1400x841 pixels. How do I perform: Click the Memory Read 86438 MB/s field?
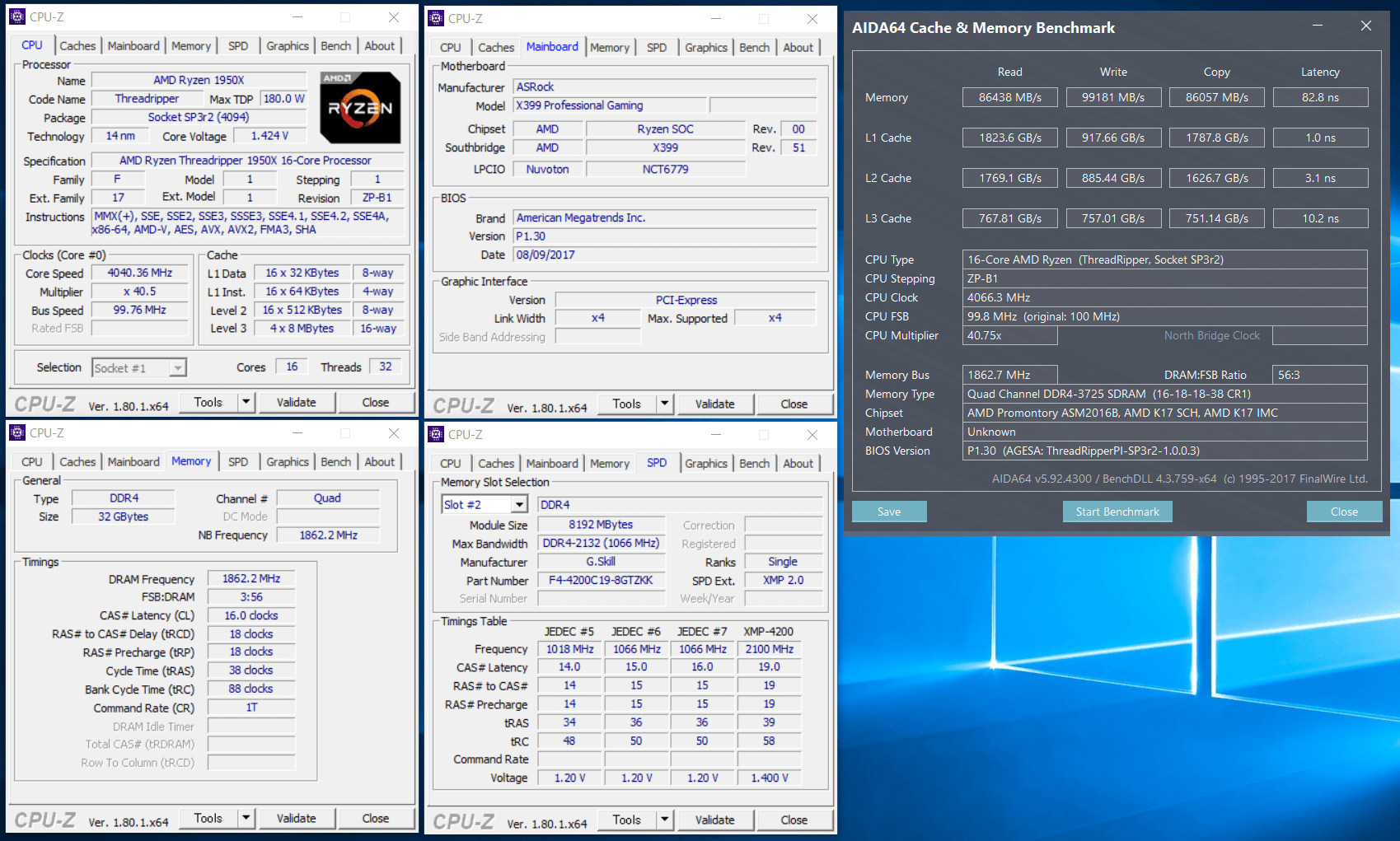click(x=1010, y=97)
